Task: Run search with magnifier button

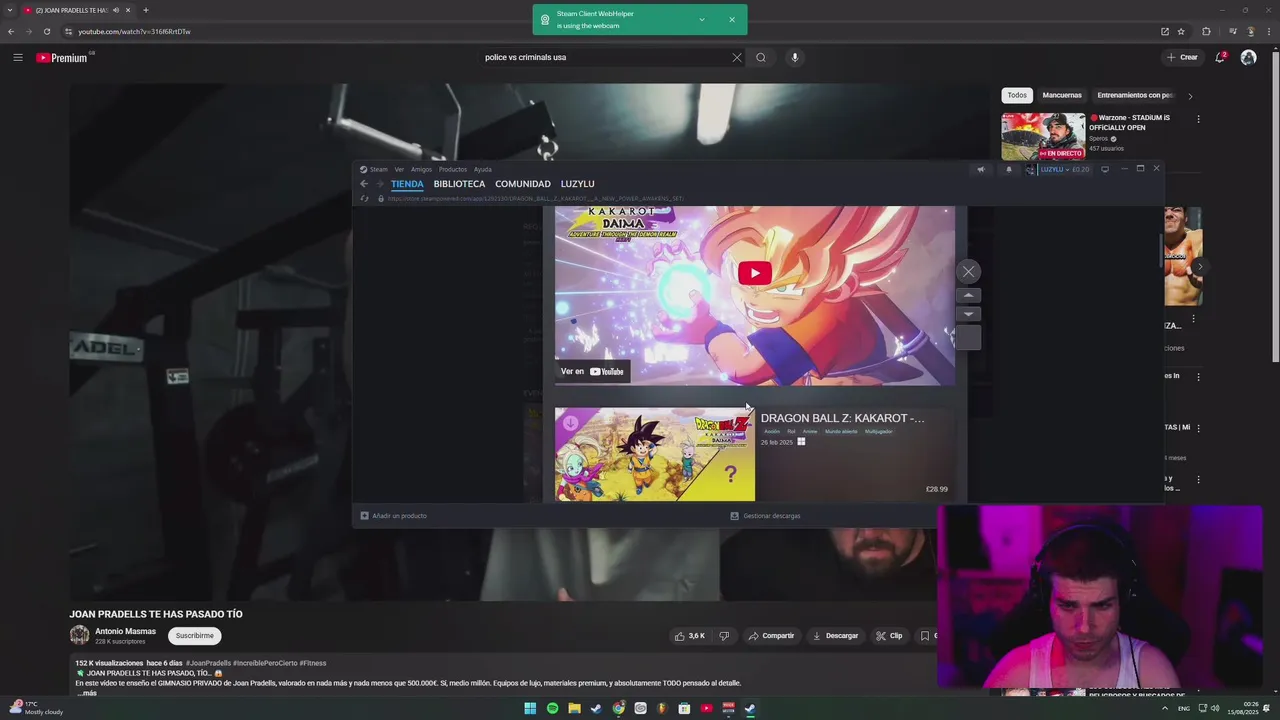Action: coord(761,57)
